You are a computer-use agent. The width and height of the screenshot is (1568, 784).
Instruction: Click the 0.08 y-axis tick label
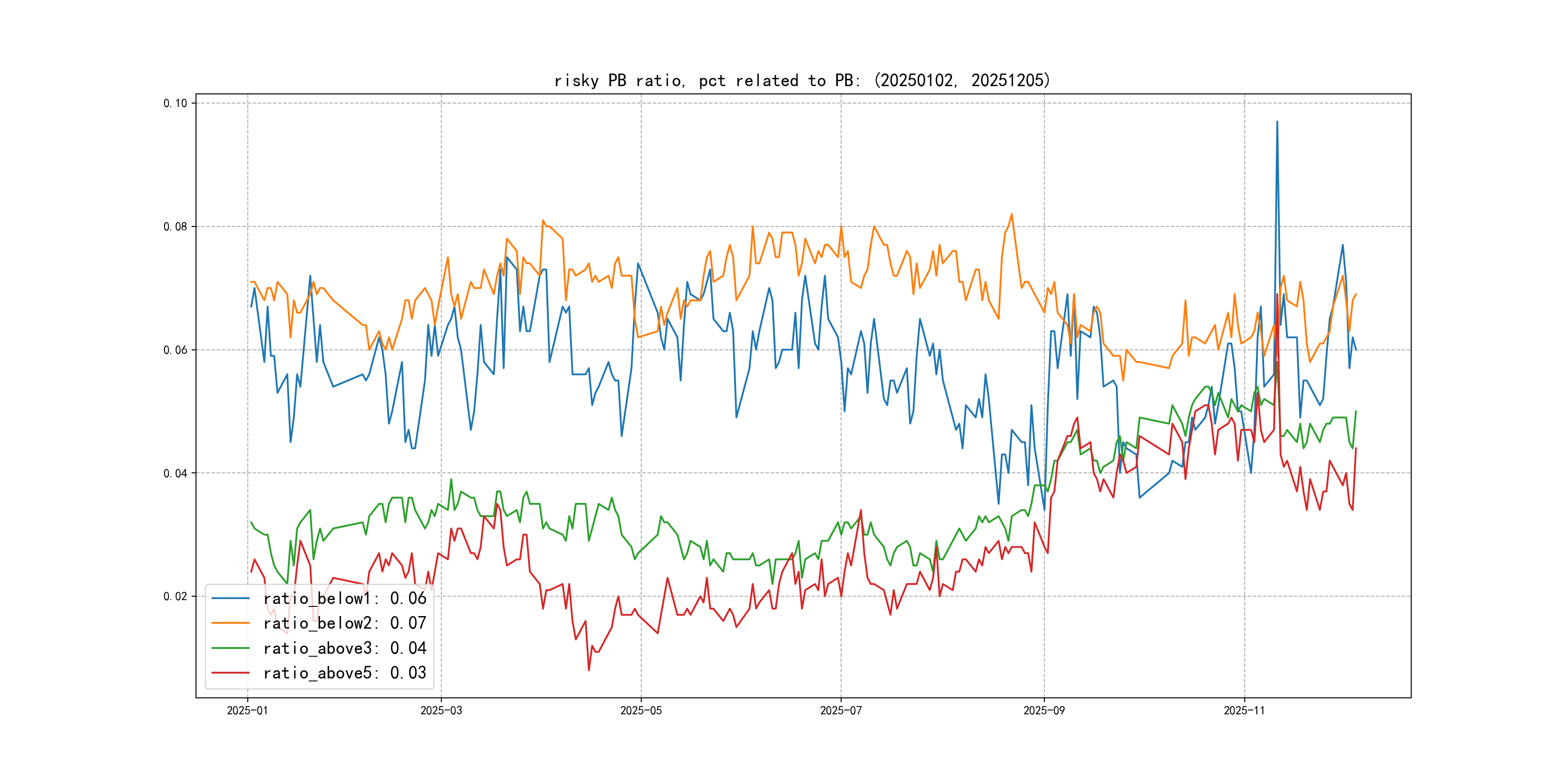175,227
